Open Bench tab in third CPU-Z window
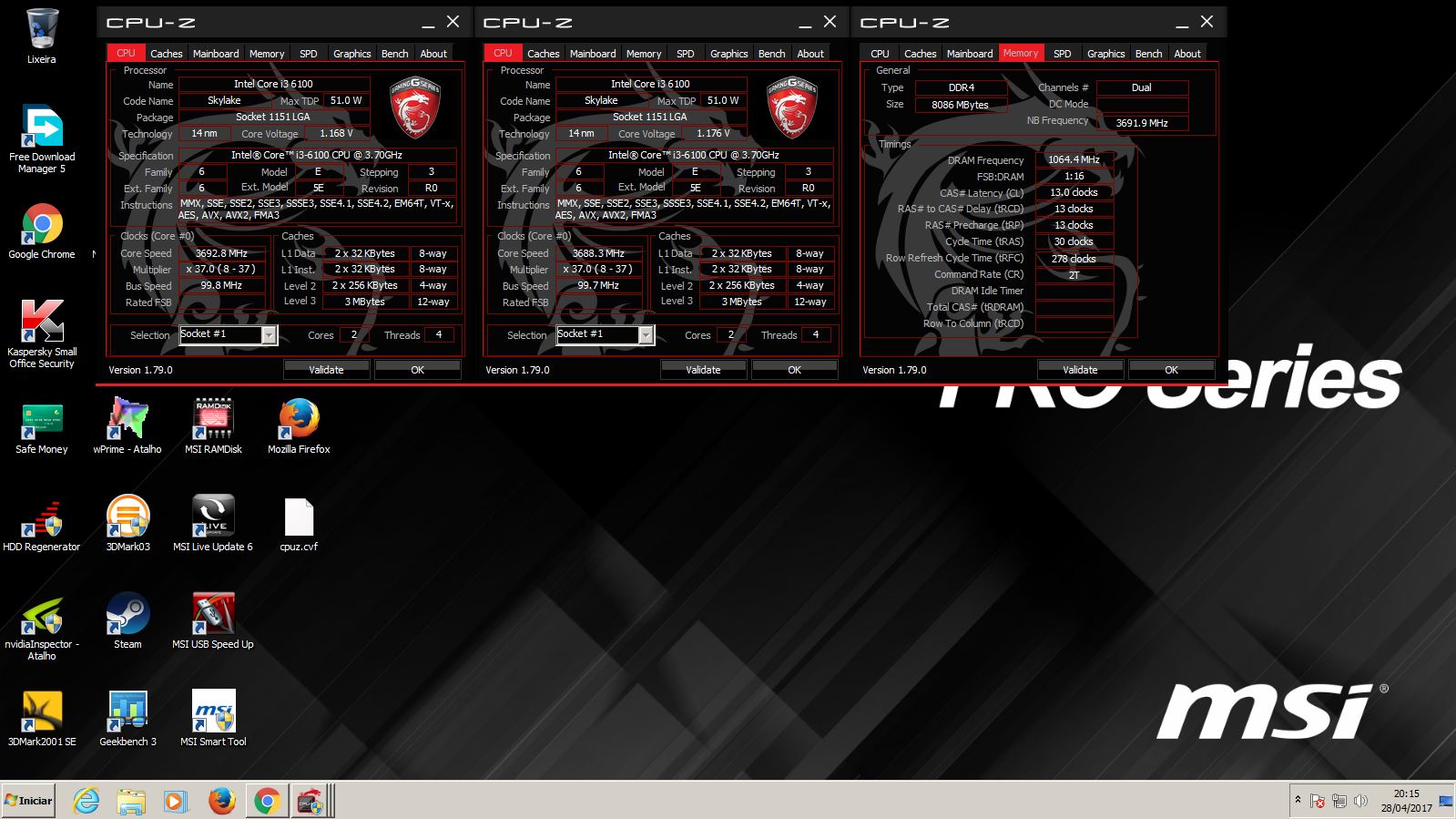This screenshot has height=819, width=1456. [x=1149, y=54]
